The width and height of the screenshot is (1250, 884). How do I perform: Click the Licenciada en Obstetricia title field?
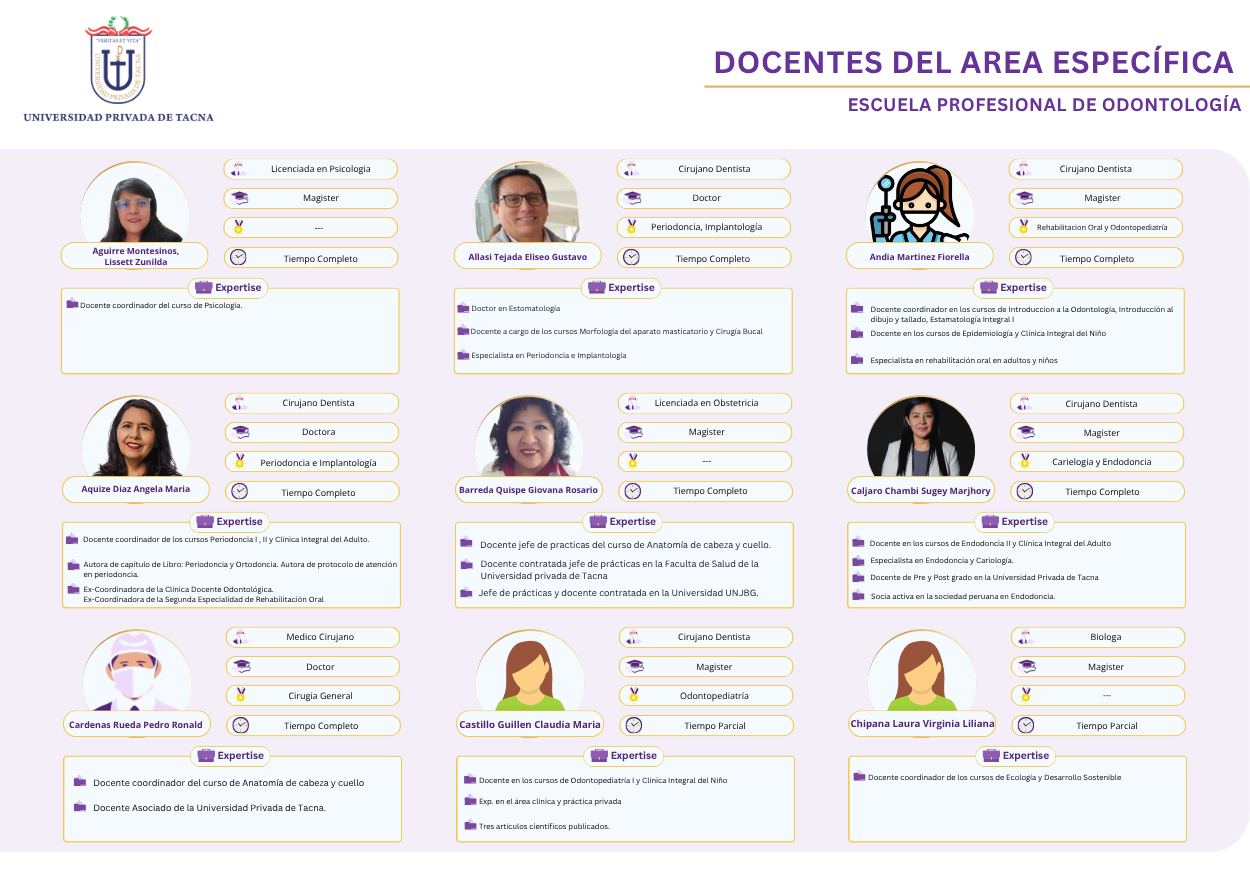pos(706,403)
